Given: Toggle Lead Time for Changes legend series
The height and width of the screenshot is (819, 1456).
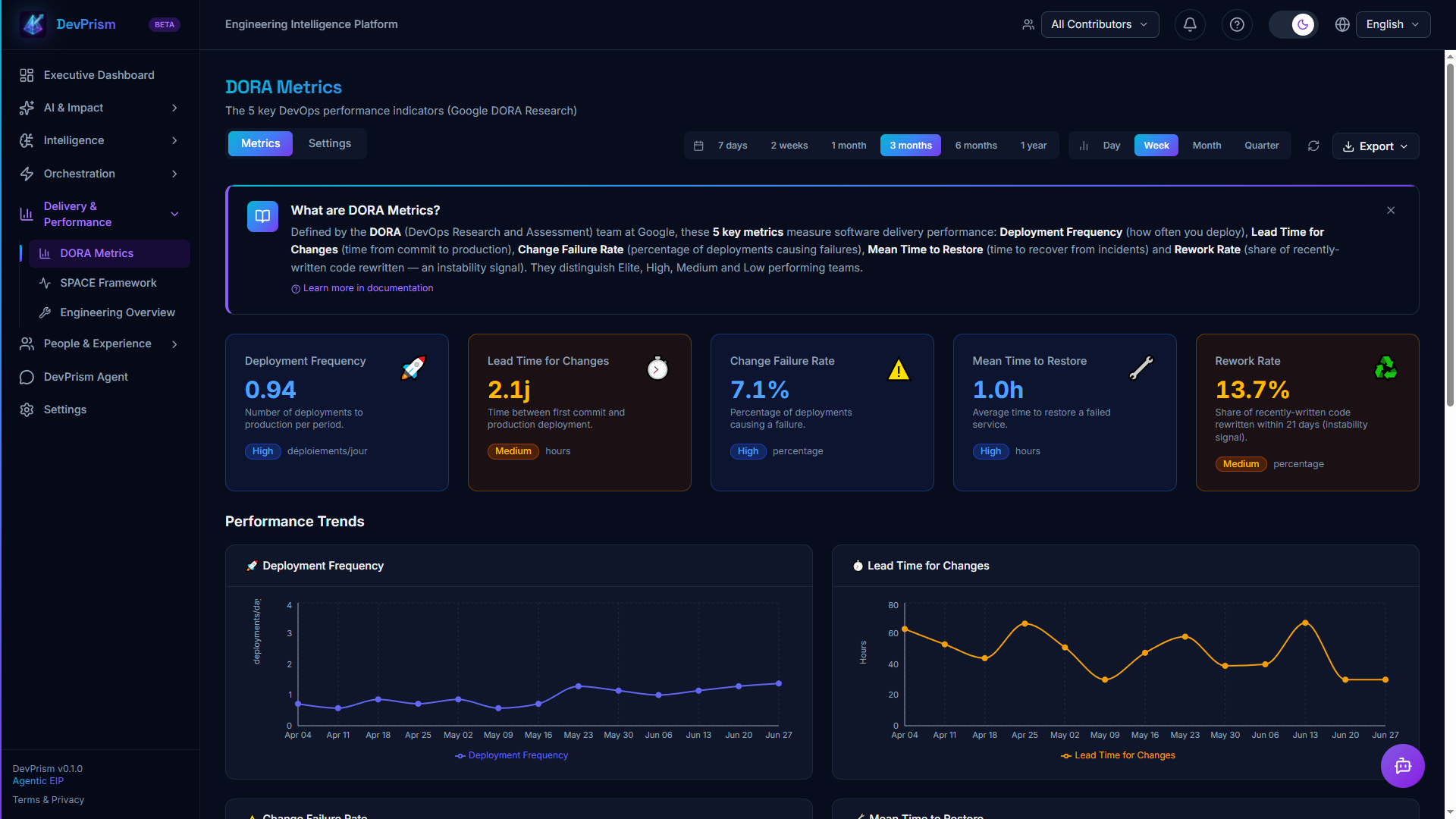Looking at the screenshot, I should click(1118, 755).
